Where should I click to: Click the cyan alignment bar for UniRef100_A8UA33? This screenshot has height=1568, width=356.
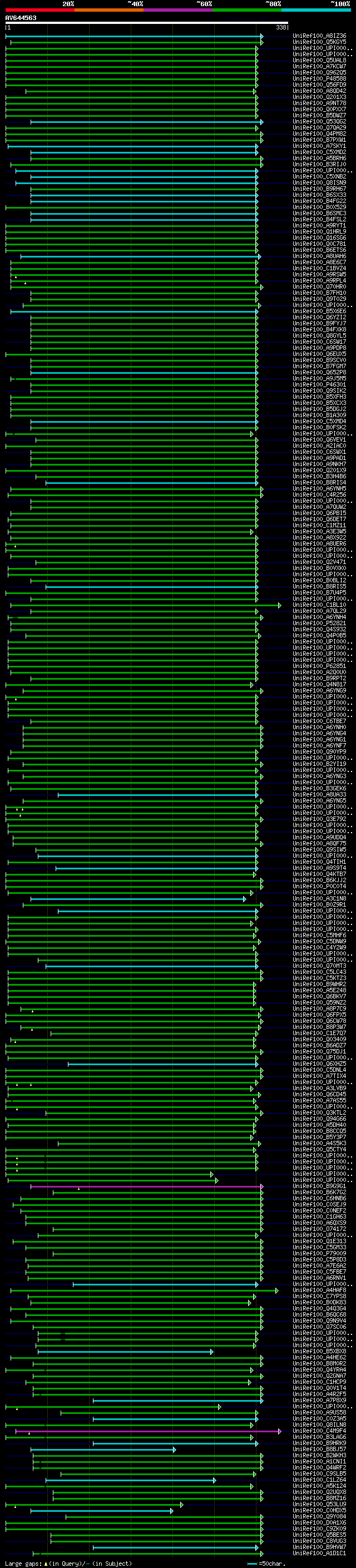tap(158, 795)
